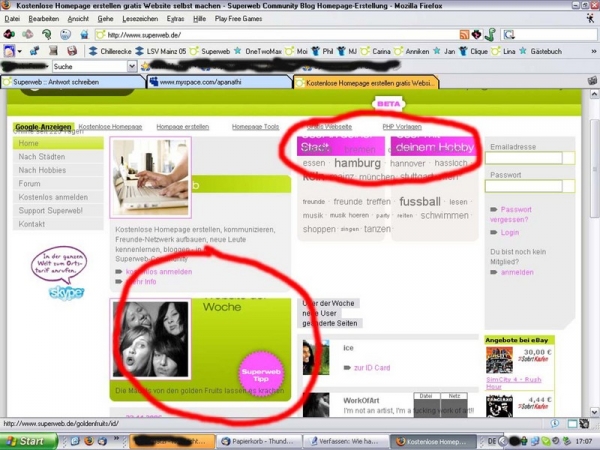Viewport: 600px width, 450px height.
Task: Click the DE language indicator in taskbar
Action: [492, 441]
